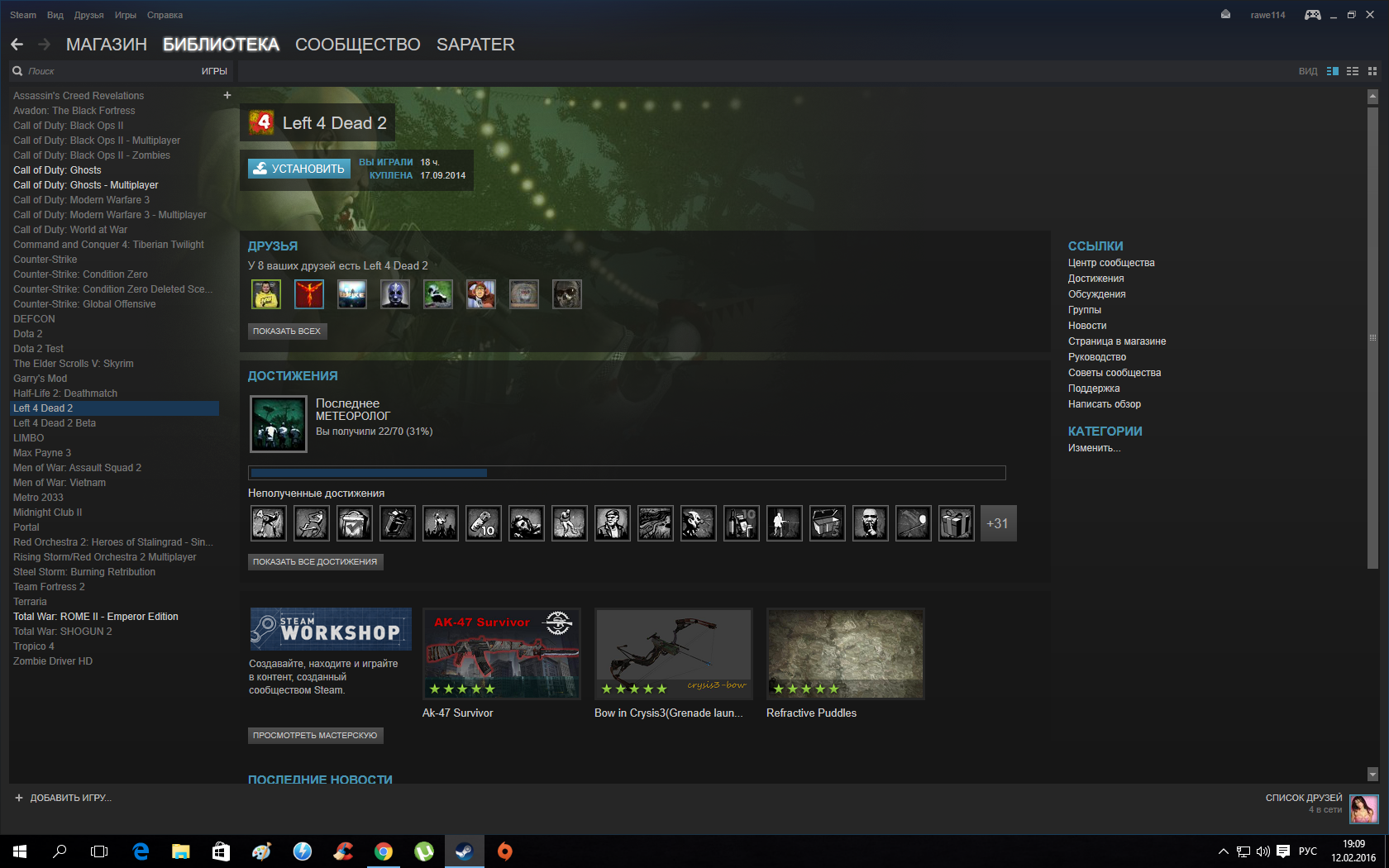Open the skull friend avatar

coord(567,294)
